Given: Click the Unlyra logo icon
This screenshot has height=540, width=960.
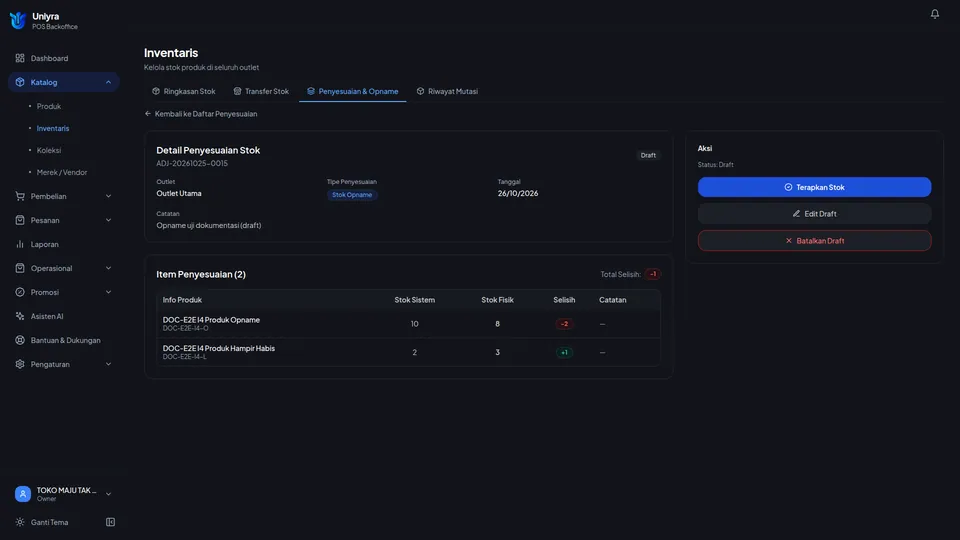Looking at the screenshot, I should point(18,20).
